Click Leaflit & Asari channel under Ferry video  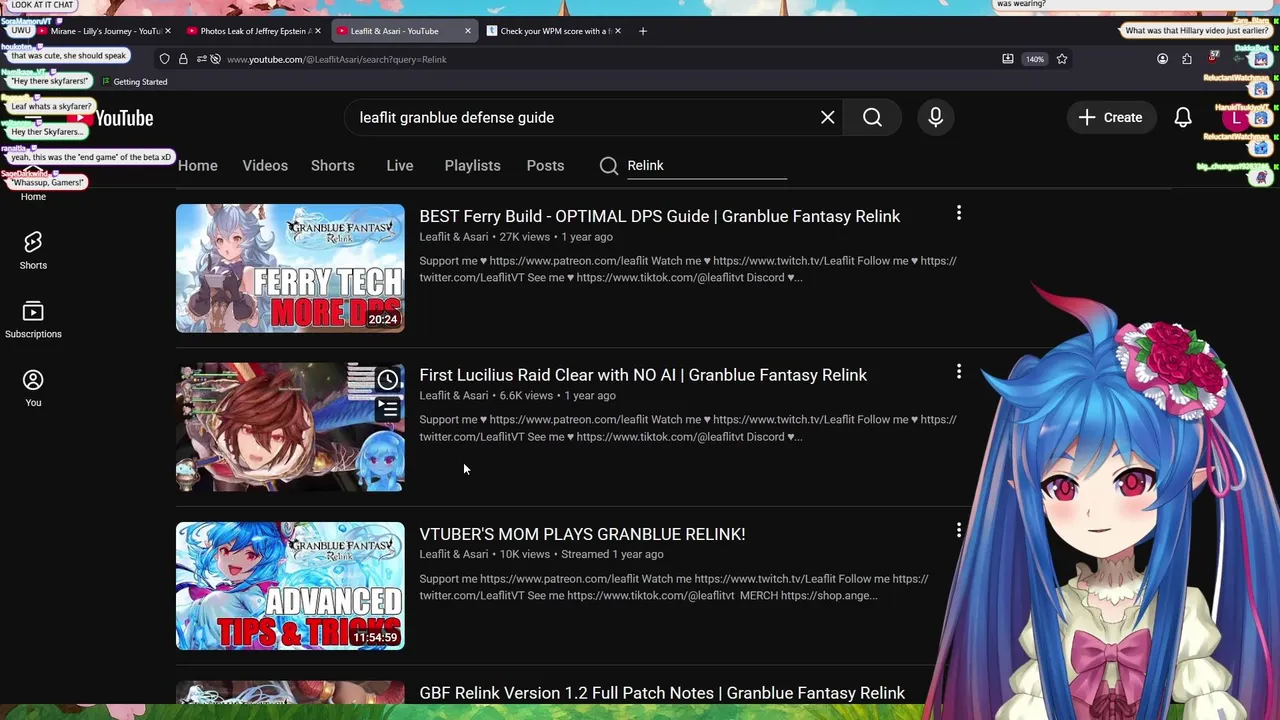coord(453,237)
